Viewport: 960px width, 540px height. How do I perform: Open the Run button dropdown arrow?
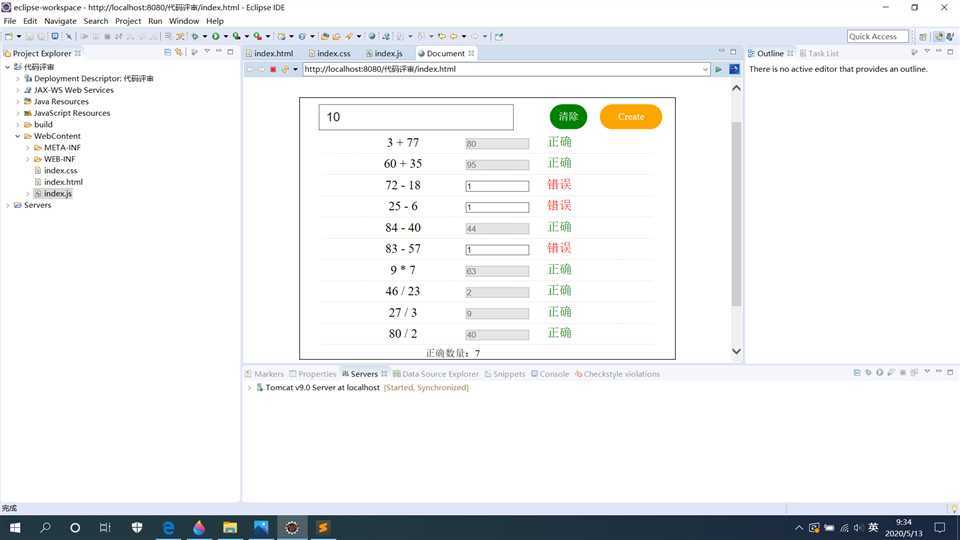click(x=225, y=36)
